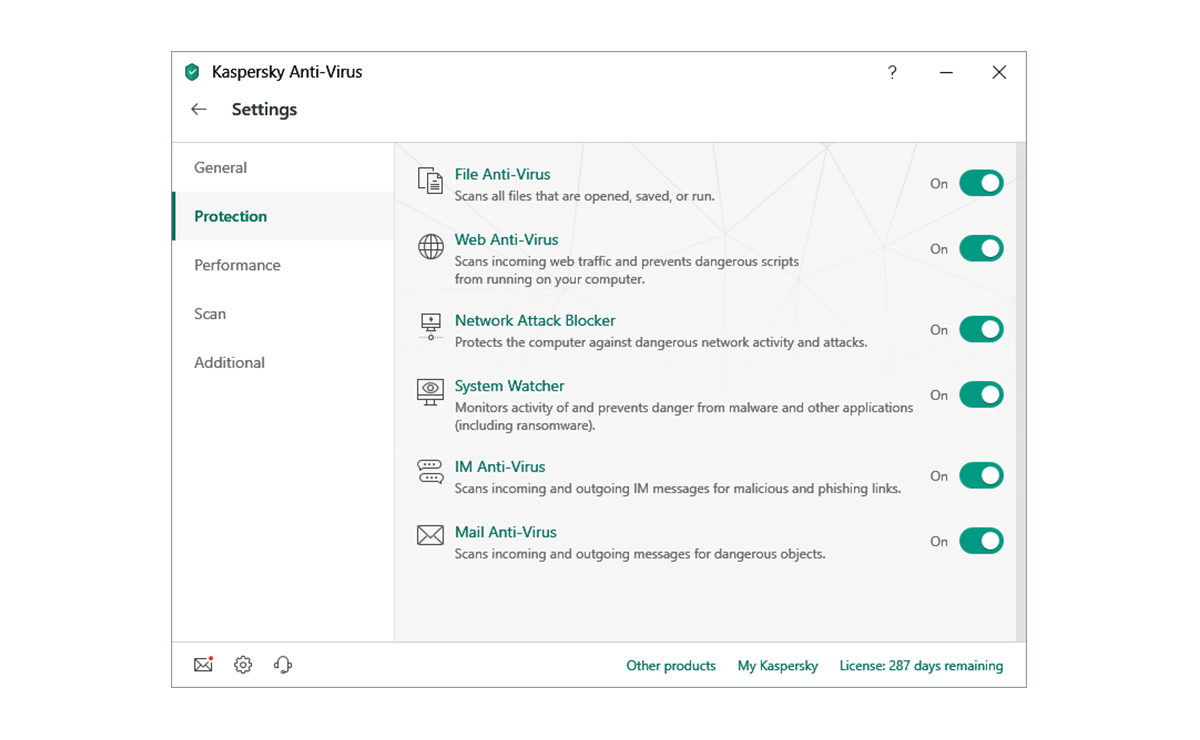Select the Protection settings tab

[283, 216]
